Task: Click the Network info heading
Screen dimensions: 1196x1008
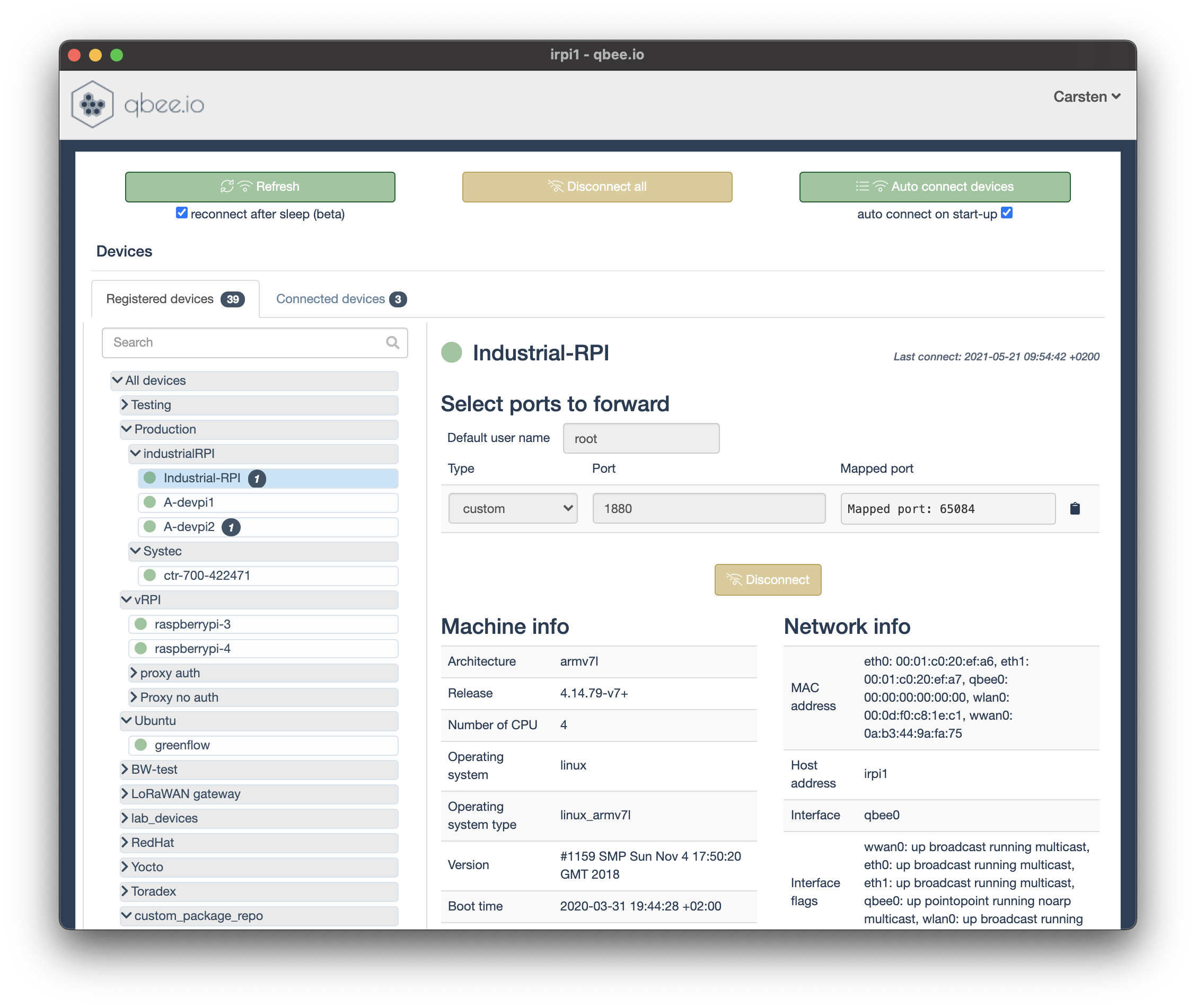Action: (847, 627)
